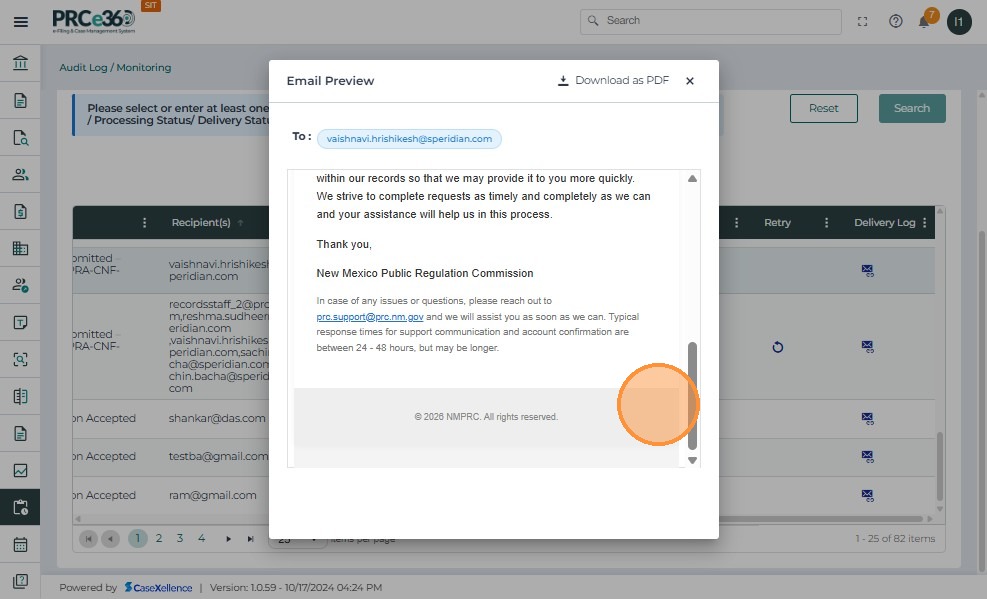987x599 pixels.
Task: Click the Audit Log / Monitoring breadcrumb
Action: click(115, 67)
